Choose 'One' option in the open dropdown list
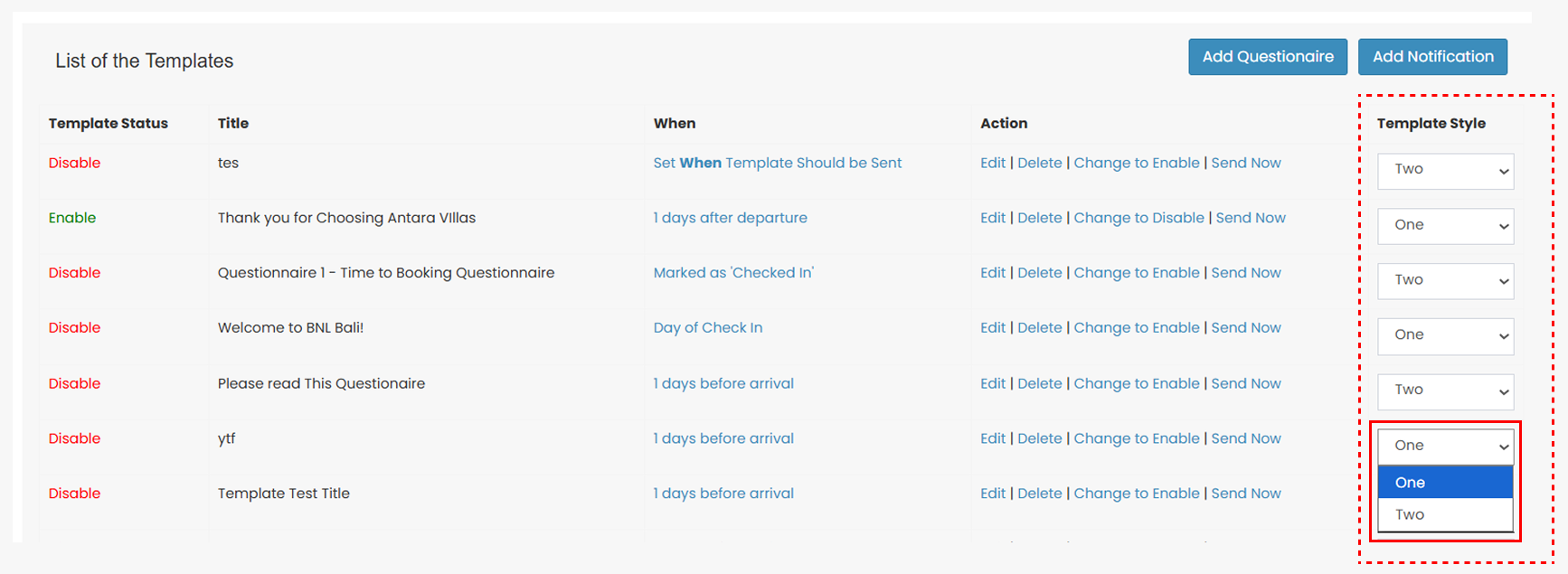The image size is (1568, 574). coord(1445,483)
